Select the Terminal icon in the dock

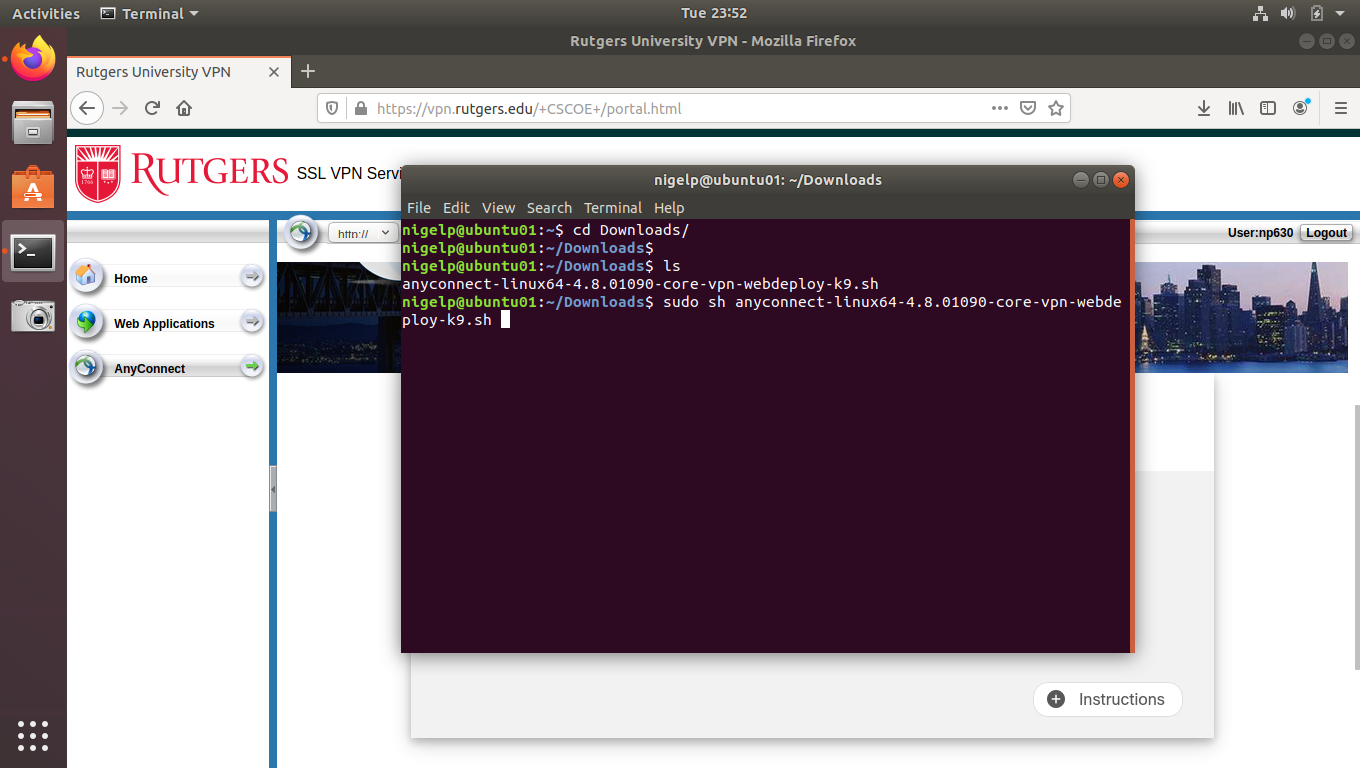(33, 251)
